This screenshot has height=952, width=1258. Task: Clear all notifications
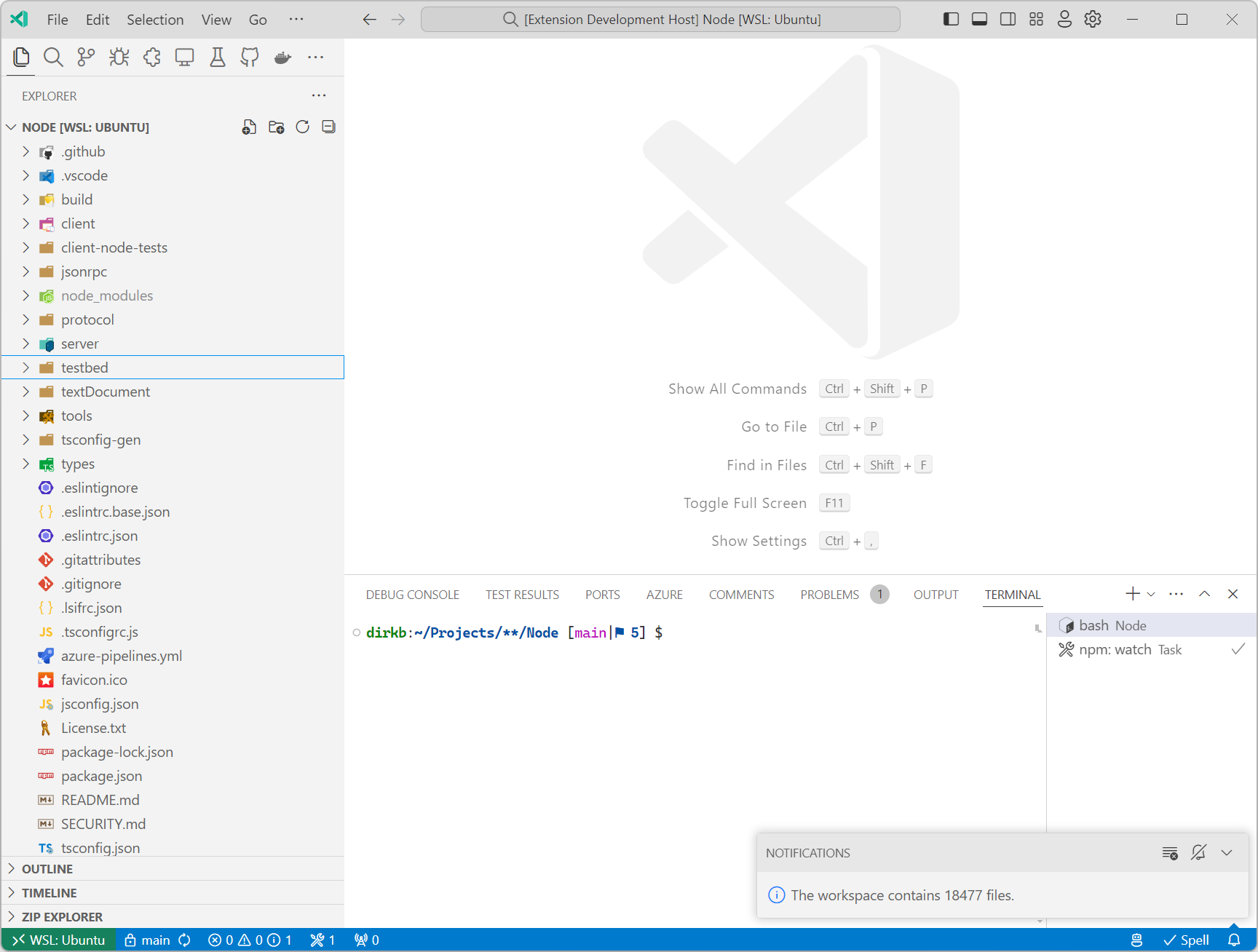[1170, 852]
